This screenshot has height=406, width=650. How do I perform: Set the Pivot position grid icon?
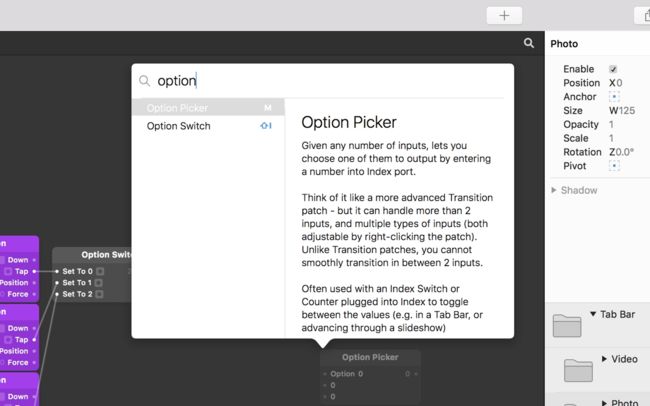point(614,166)
